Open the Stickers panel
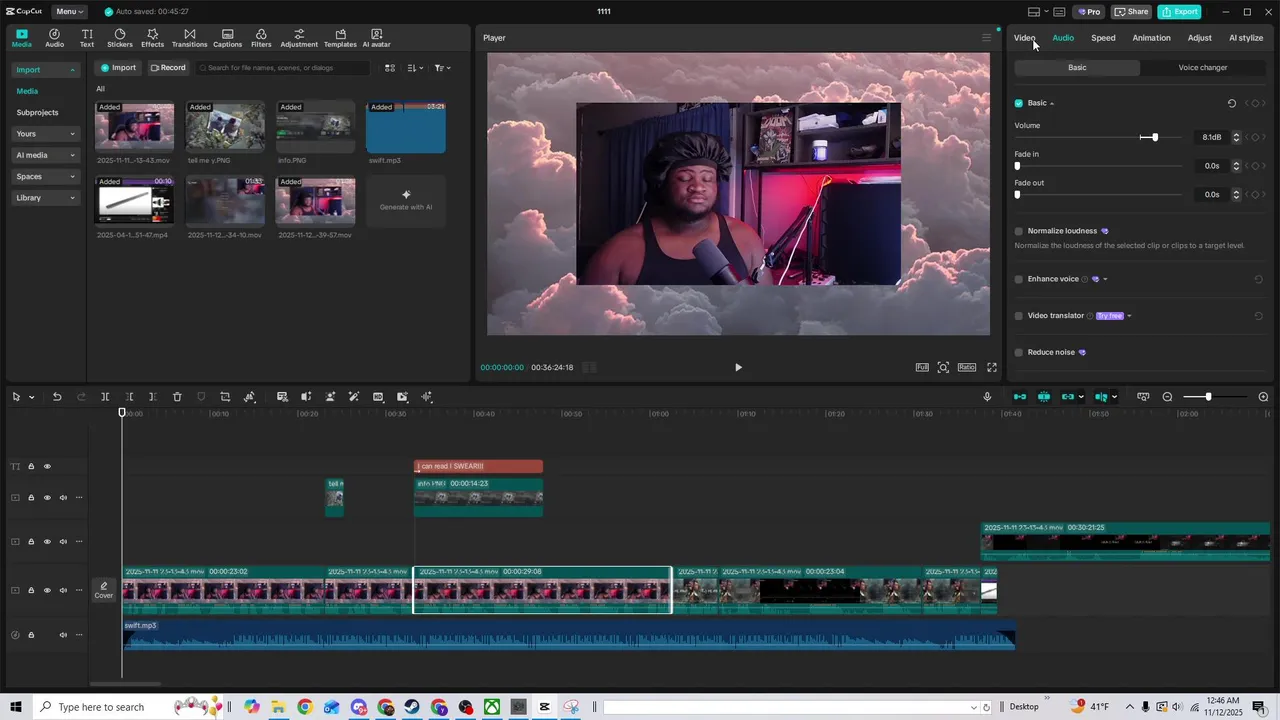The width and height of the screenshot is (1280, 720). pyautogui.click(x=120, y=38)
